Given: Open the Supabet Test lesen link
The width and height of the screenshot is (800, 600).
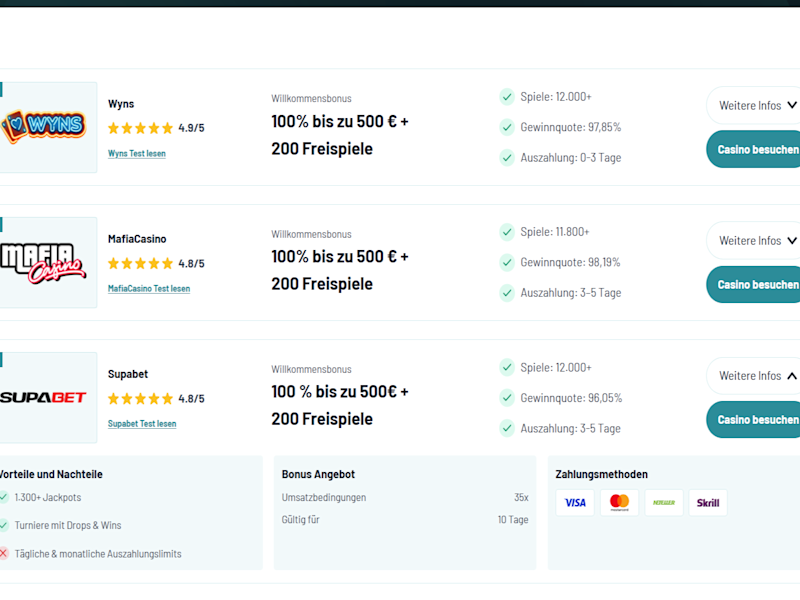Looking at the screenshot, I should 142,424.
